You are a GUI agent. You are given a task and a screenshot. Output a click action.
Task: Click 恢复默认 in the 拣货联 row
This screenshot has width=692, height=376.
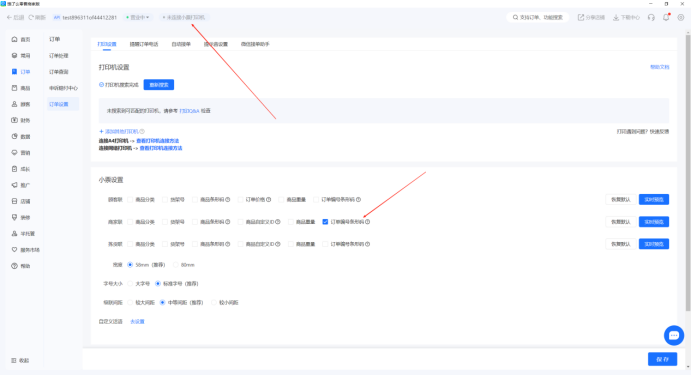pos(621,244)
